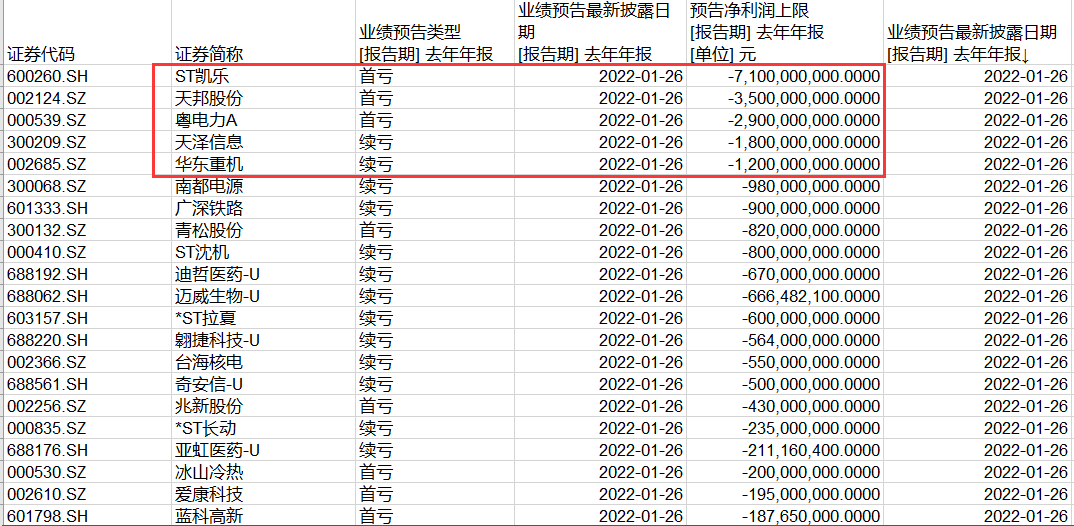Select cell with code 601333.SH
Image resolution: width=1074 pixels, height=526 pixels.
(x=87, y=208)
